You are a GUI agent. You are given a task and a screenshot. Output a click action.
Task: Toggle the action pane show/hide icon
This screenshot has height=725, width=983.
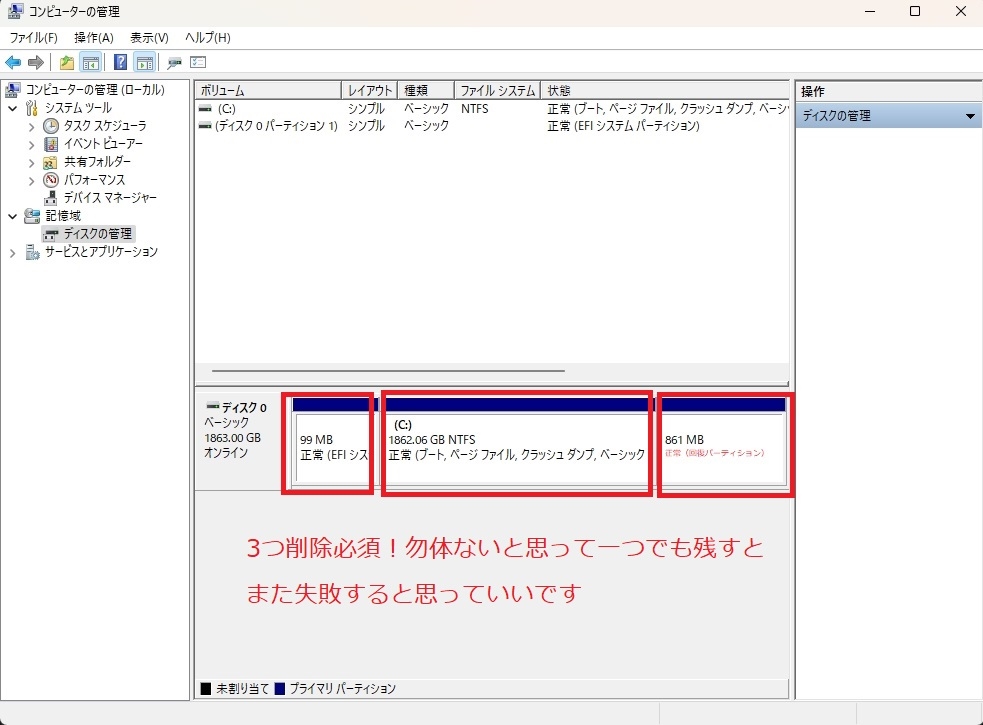point(145,63)
